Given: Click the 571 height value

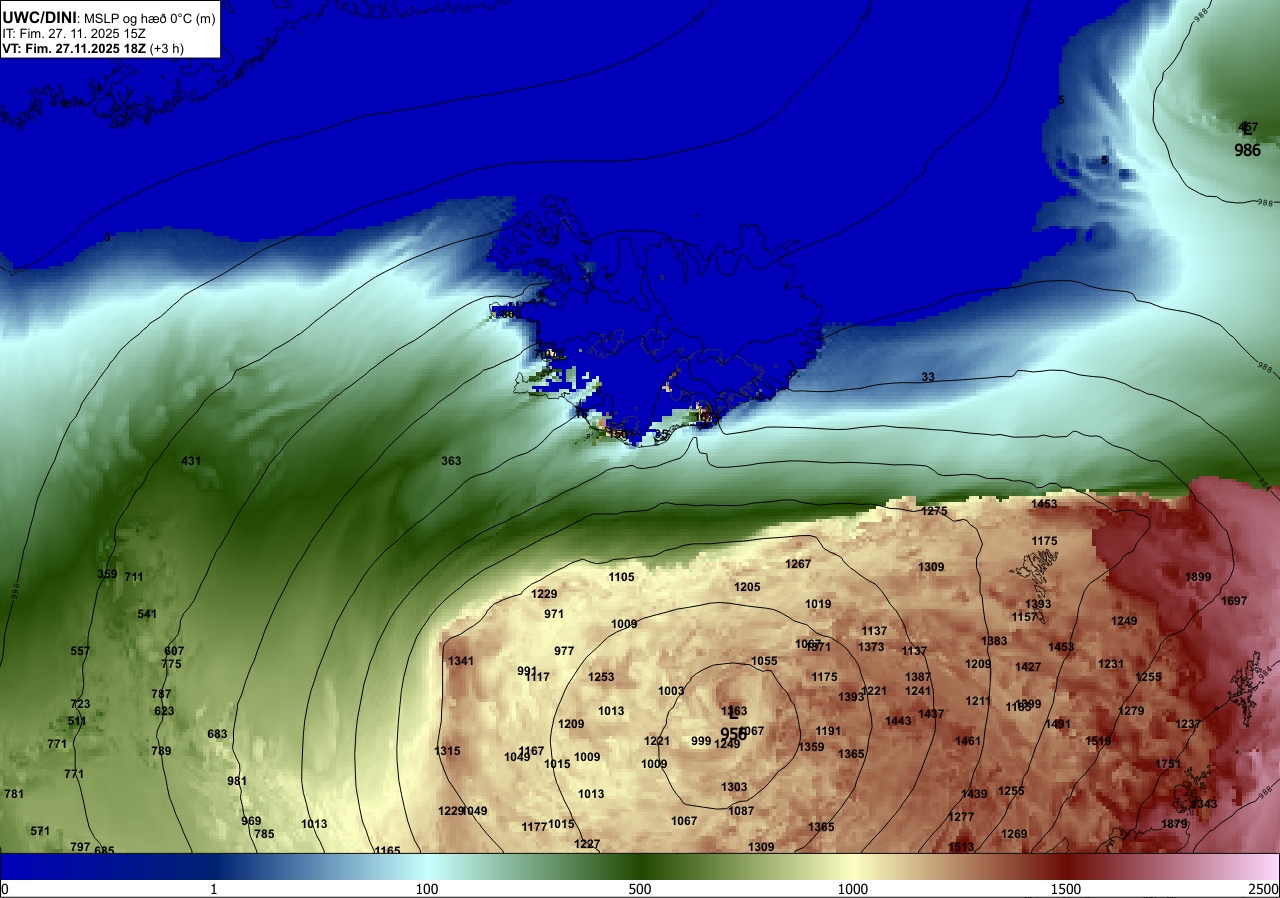Looking at the screenshot, I should click(x=40, y=831).
